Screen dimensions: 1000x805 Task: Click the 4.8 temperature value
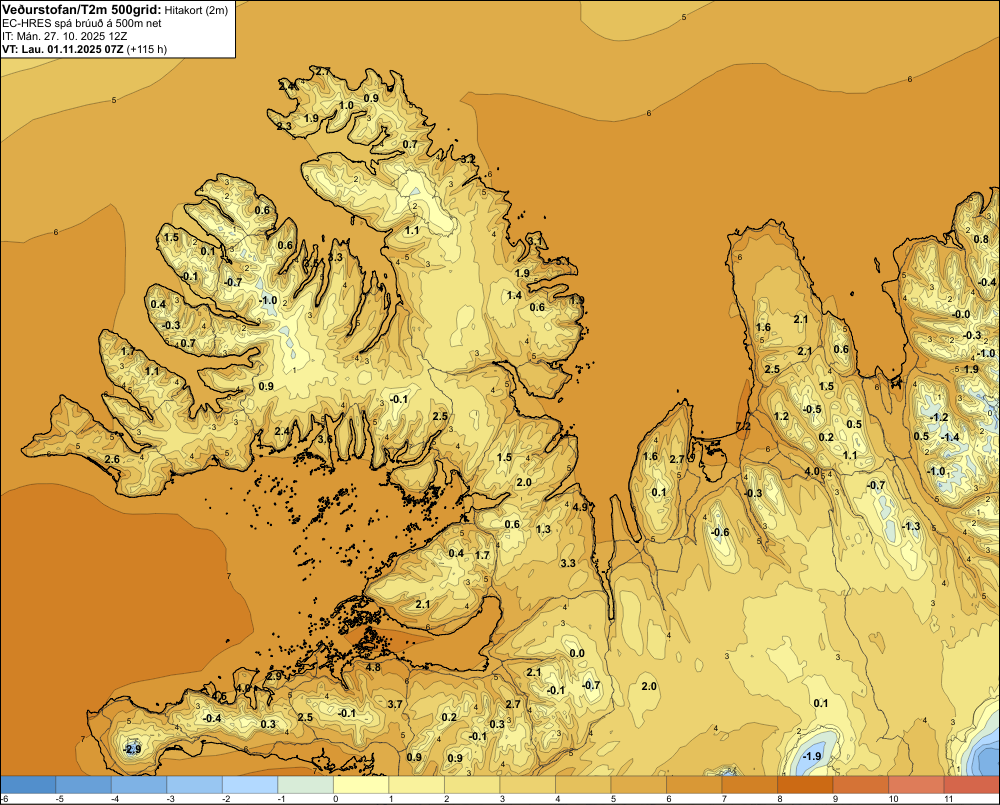pos(372,667)
